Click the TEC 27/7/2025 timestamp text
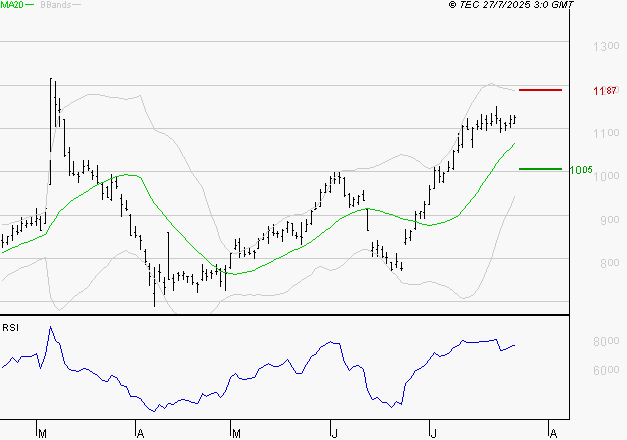Image resolution: width=627 pixels, height=440 pixels. [511, 5]
